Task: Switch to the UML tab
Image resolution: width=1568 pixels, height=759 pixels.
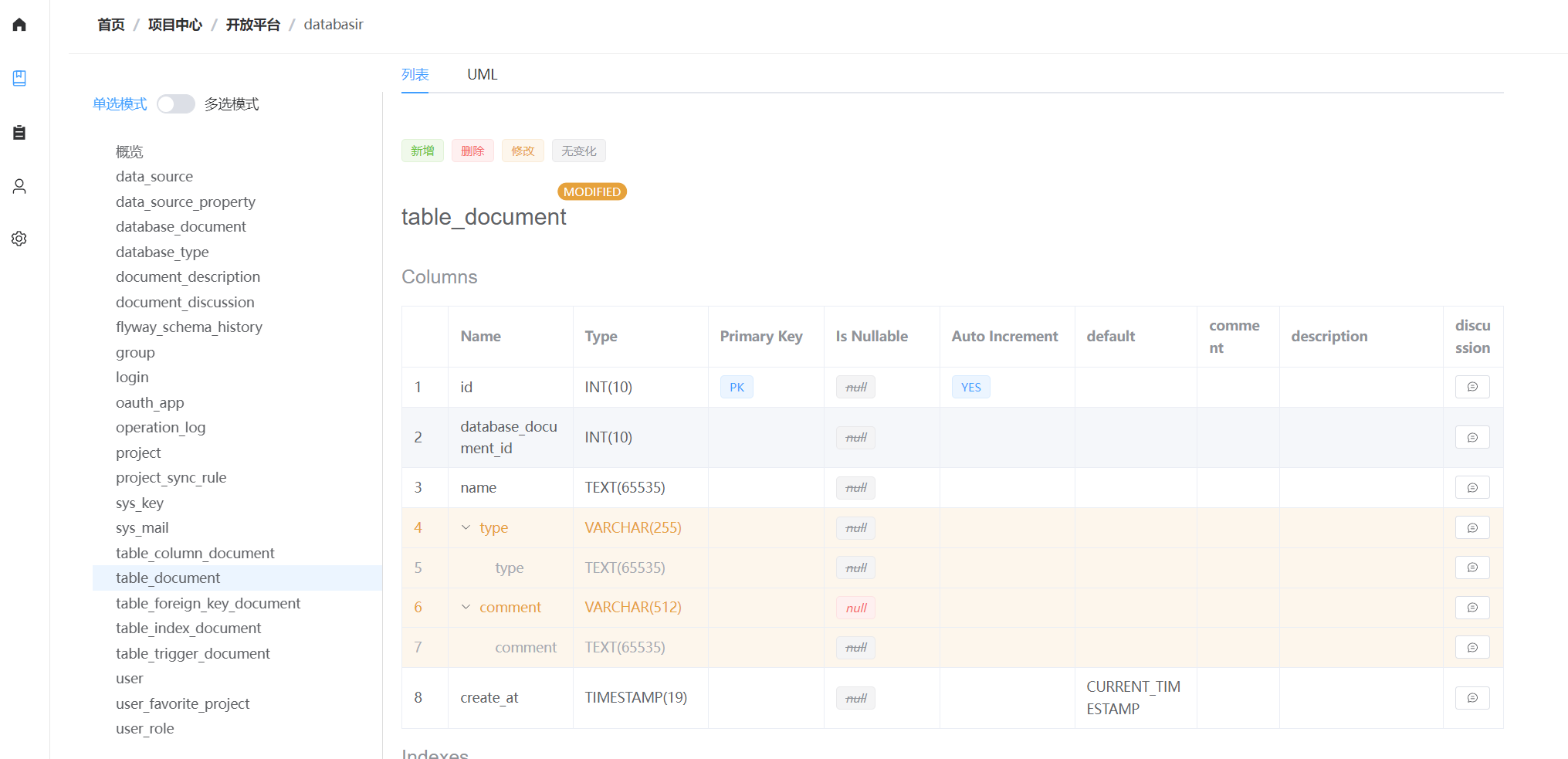Action: click(x=482, y=75)
